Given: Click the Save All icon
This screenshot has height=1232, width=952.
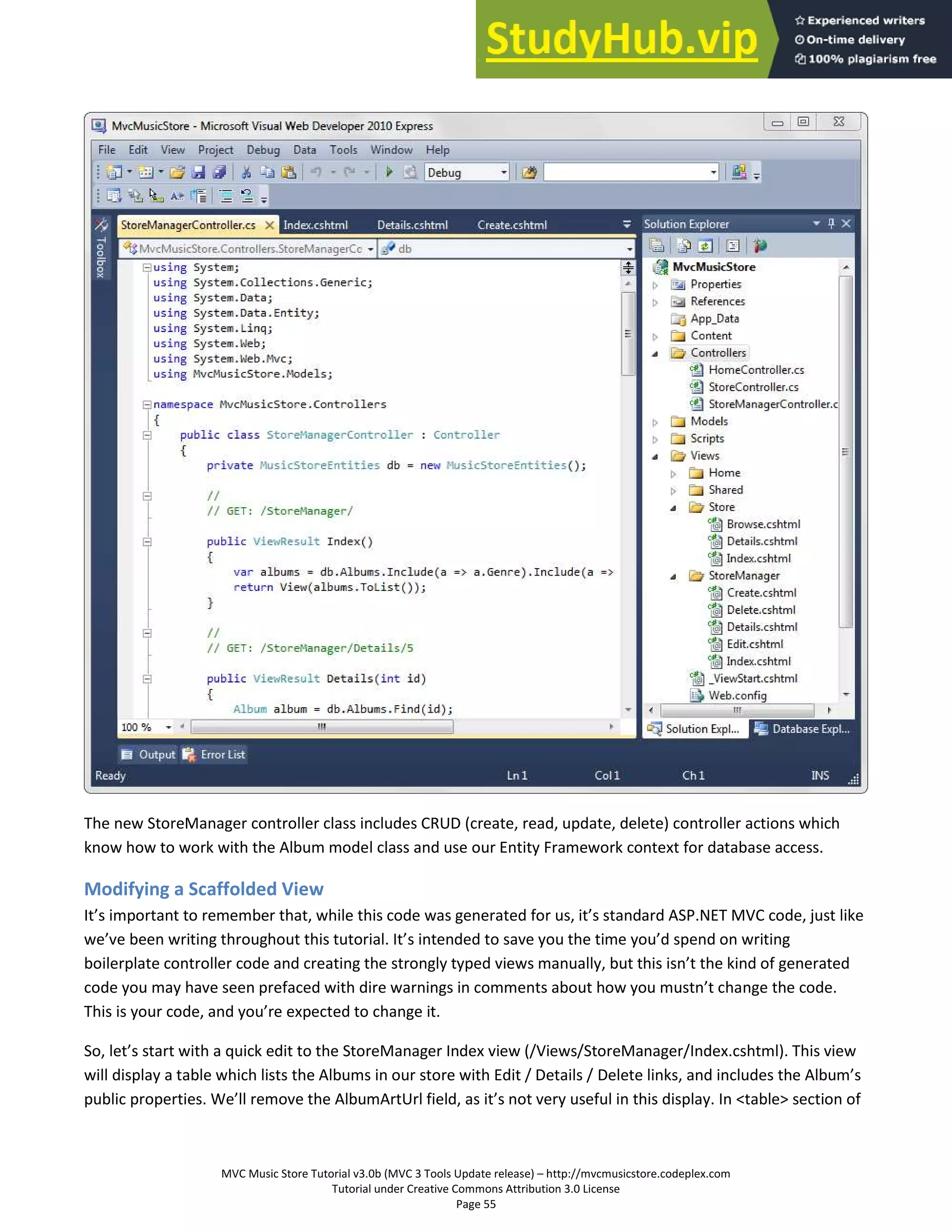Looking at the screenshot, I should (x=219, y=172).
